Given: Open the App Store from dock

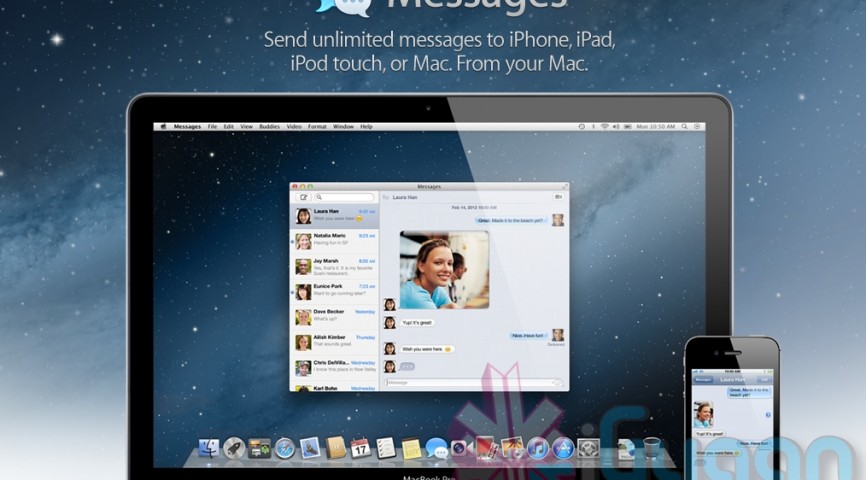Looking at the screenshot, I should point(562,448).
